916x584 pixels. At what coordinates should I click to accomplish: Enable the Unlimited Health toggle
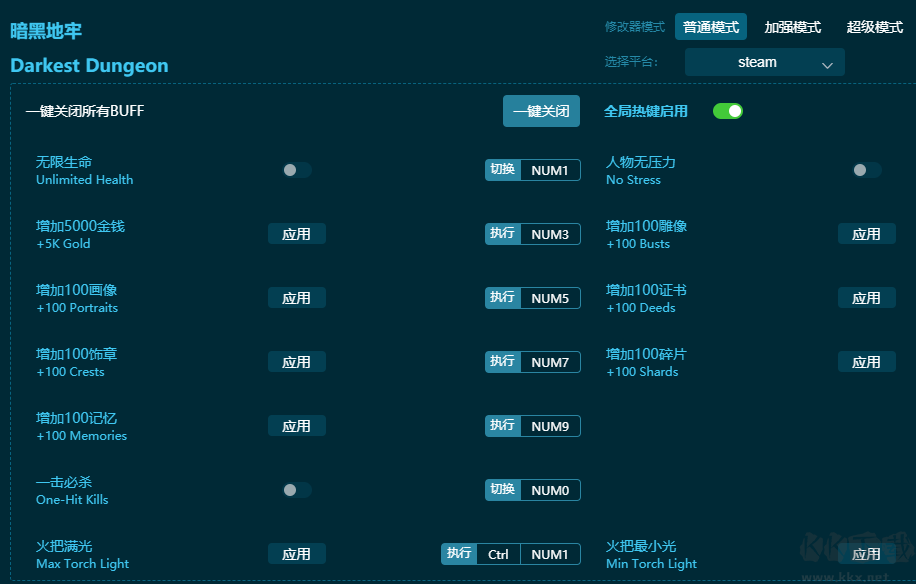click(x=296, y=170)
